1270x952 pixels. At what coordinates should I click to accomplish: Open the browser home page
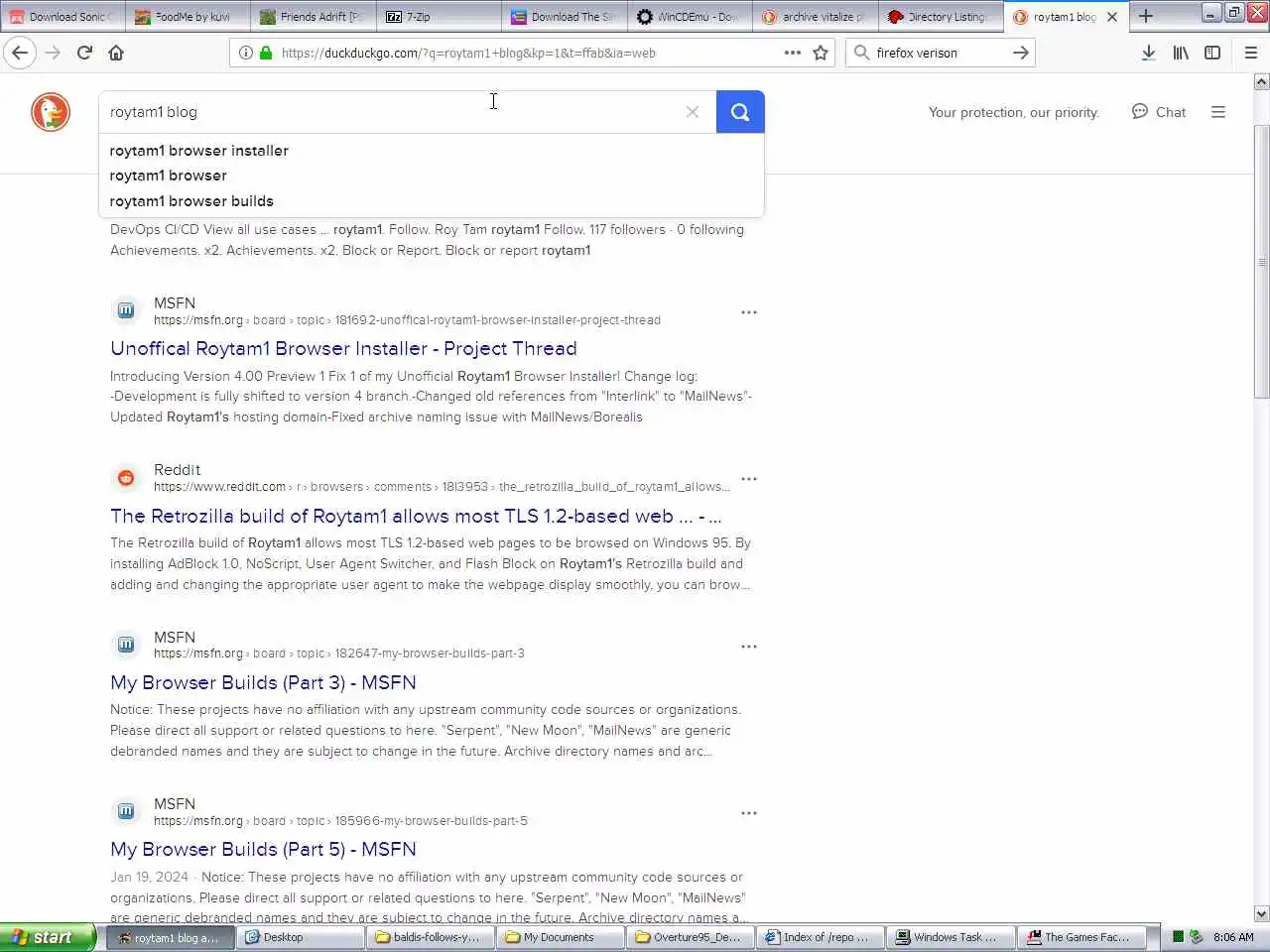[x=116, y=53]
